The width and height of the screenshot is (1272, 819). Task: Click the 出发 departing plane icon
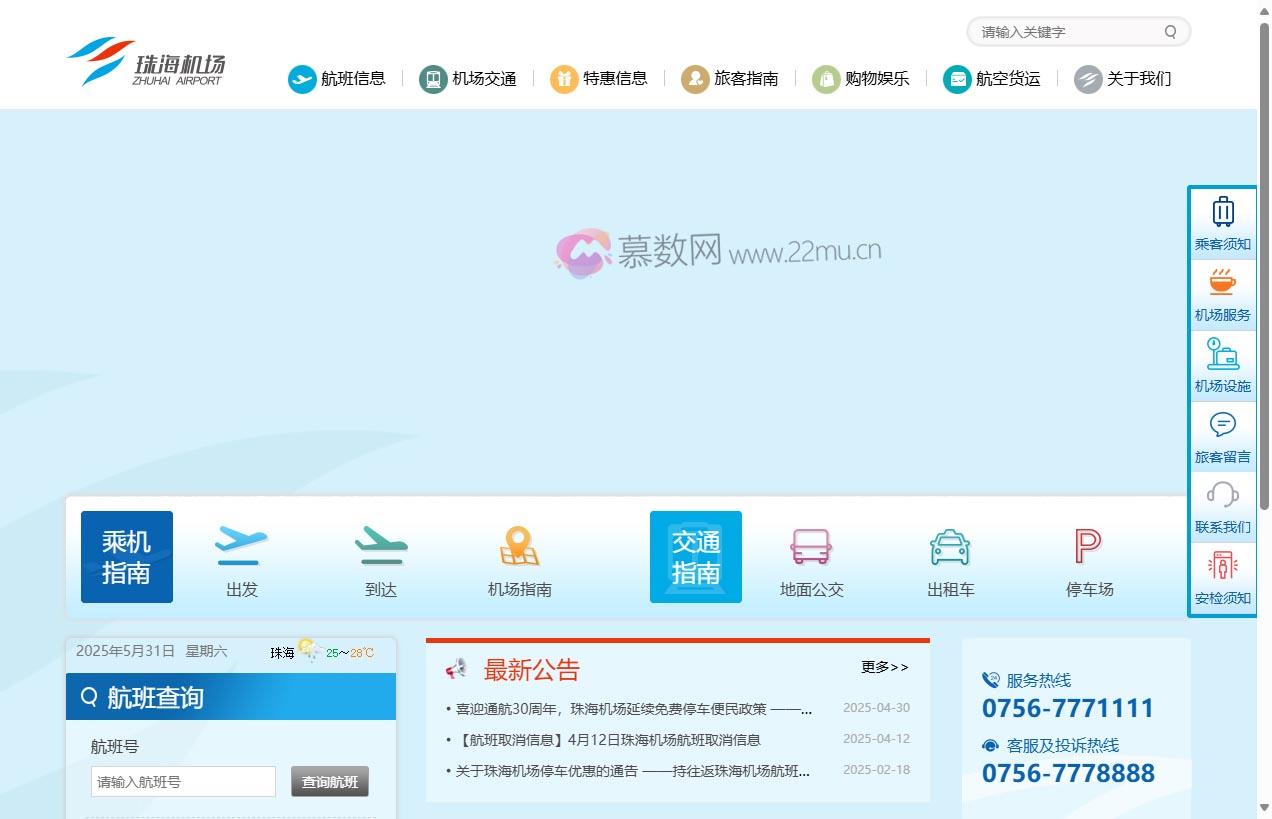tap(240, 545)
